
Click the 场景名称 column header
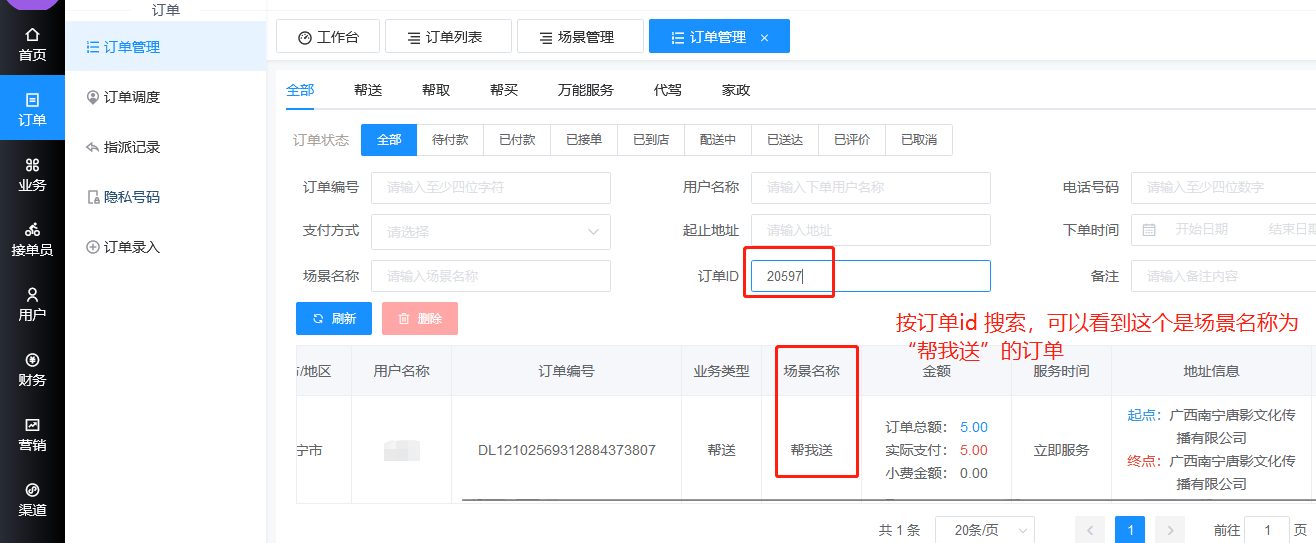pos(812,371)
